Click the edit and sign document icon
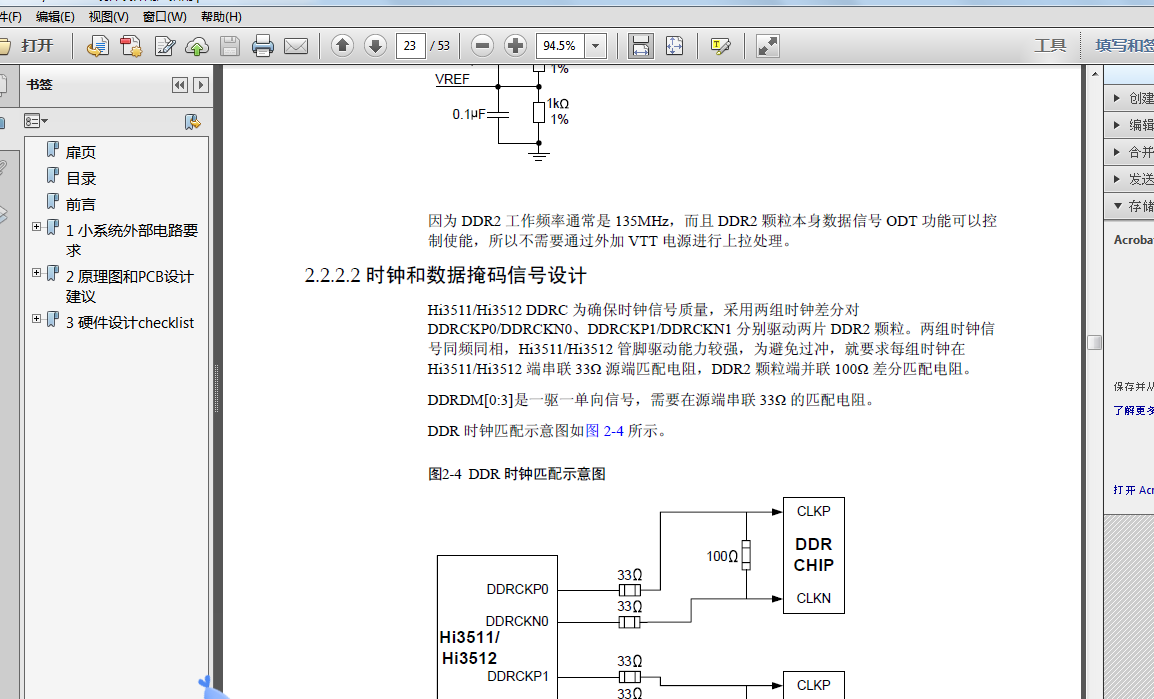Image resolution: width=1154 pixels, height=699 pixels. pos(165,46)
